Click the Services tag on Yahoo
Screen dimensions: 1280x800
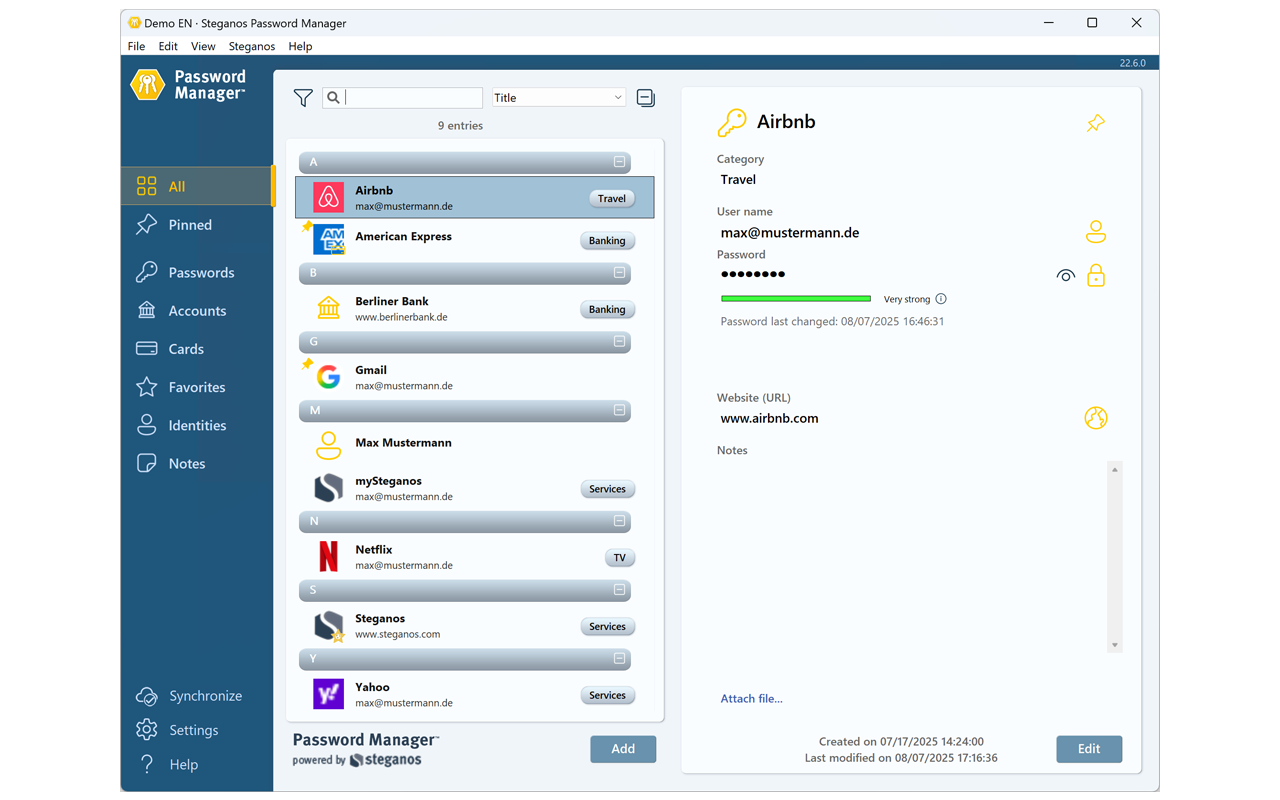pyautogui.click(x=607, y=695)
